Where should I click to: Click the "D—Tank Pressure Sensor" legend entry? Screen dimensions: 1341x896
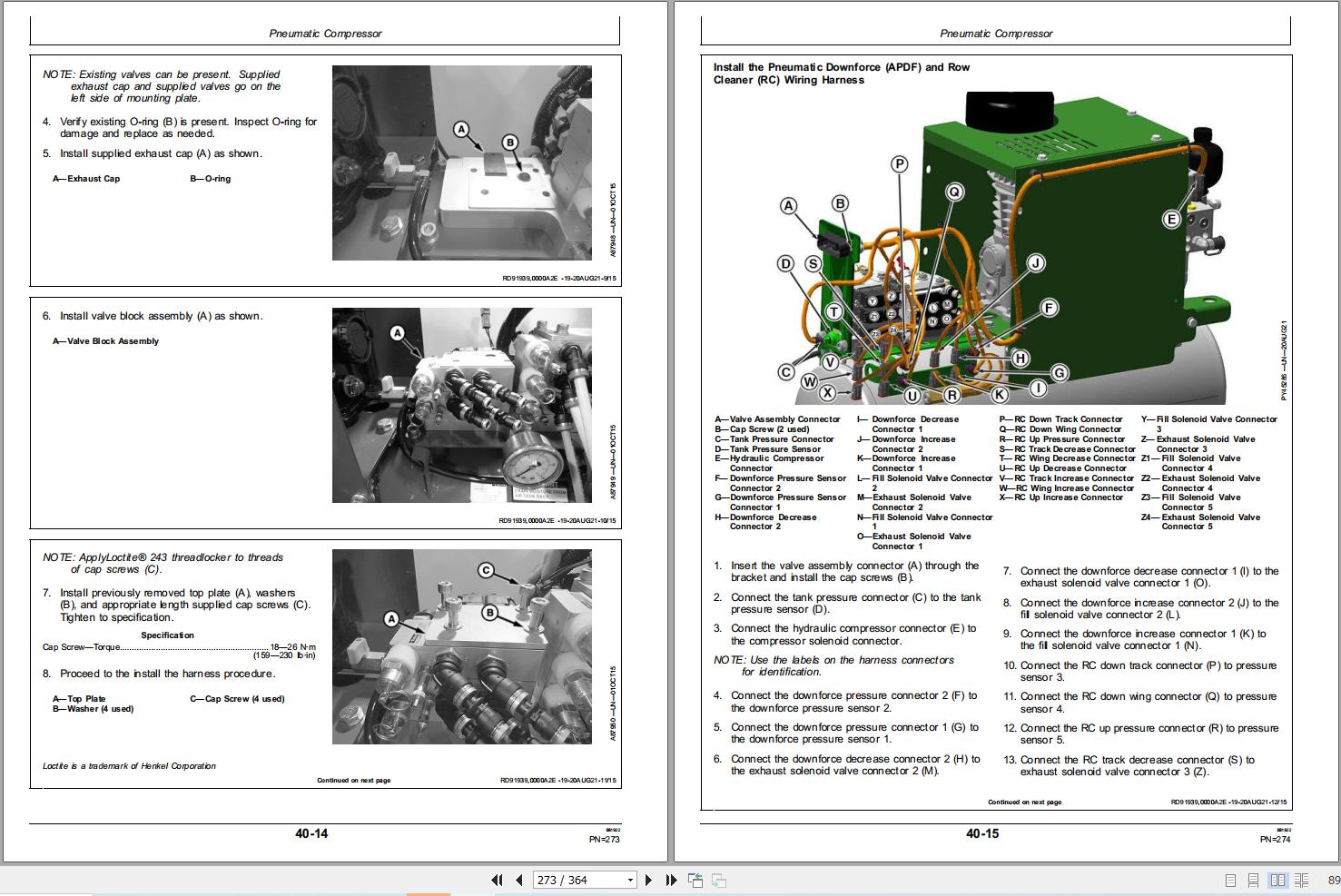pyautogui.click(x=768, y=449)
